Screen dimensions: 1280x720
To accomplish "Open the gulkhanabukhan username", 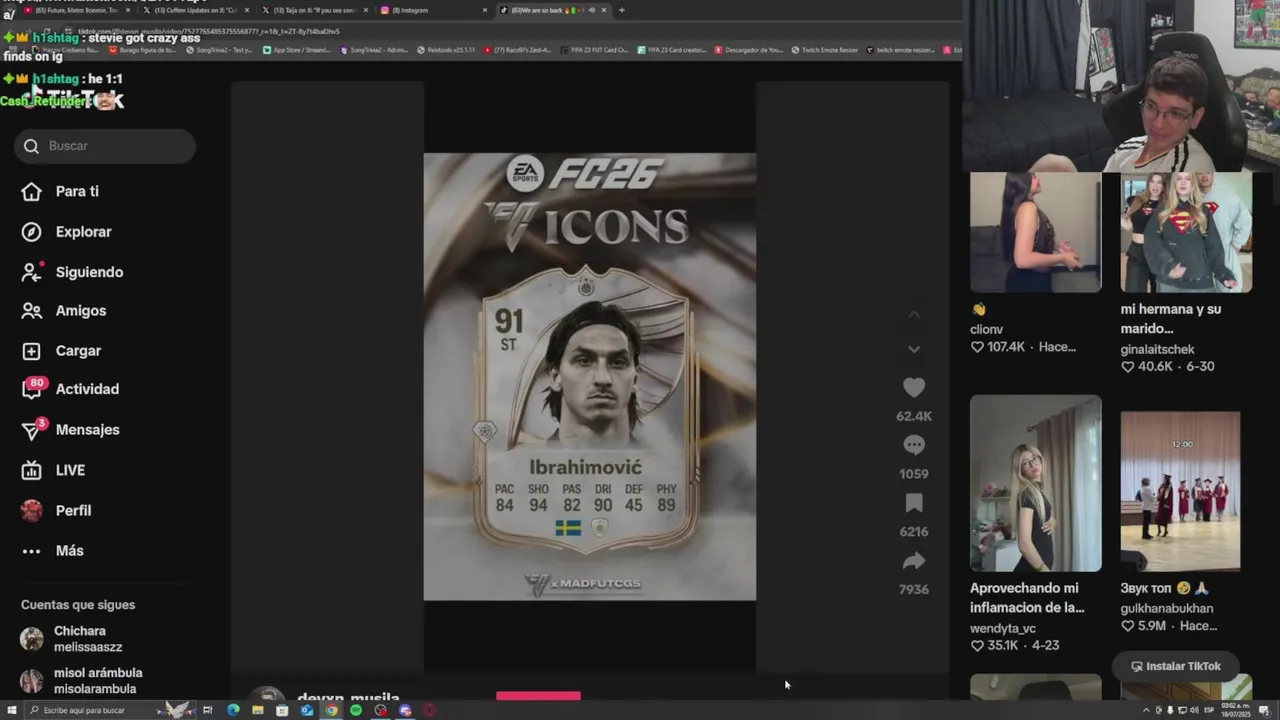I will (1167, 608).
